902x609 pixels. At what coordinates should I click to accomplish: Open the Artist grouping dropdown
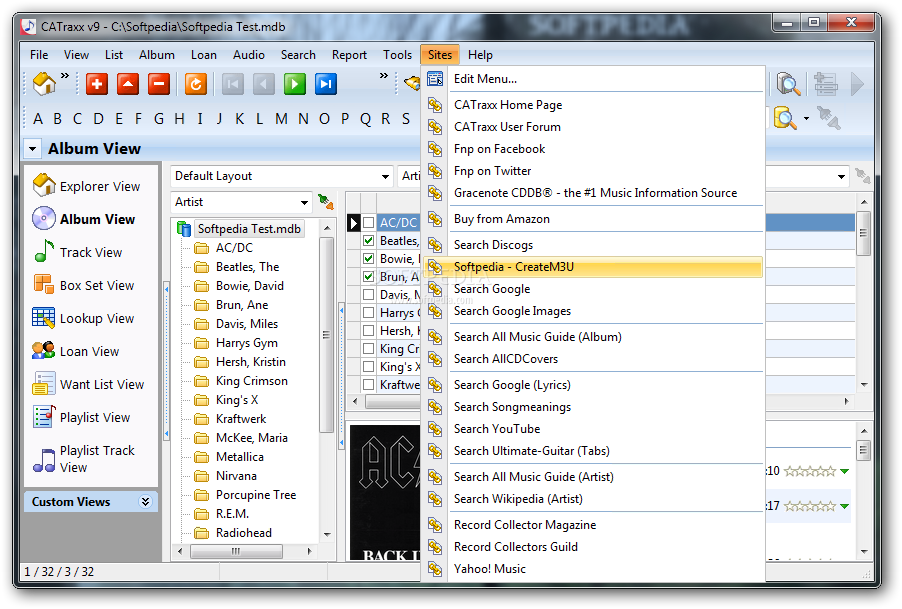pos(304,202)
